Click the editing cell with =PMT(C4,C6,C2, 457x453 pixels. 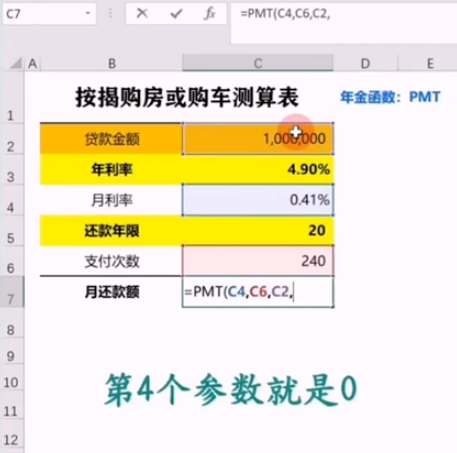[258, 292]
